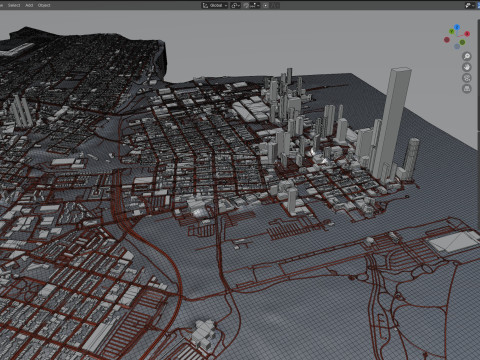The width and height of the screenshot is (480, 360).
Task: Click the red X axis on navigation gizmo
Action: click(x=467, y=34)
